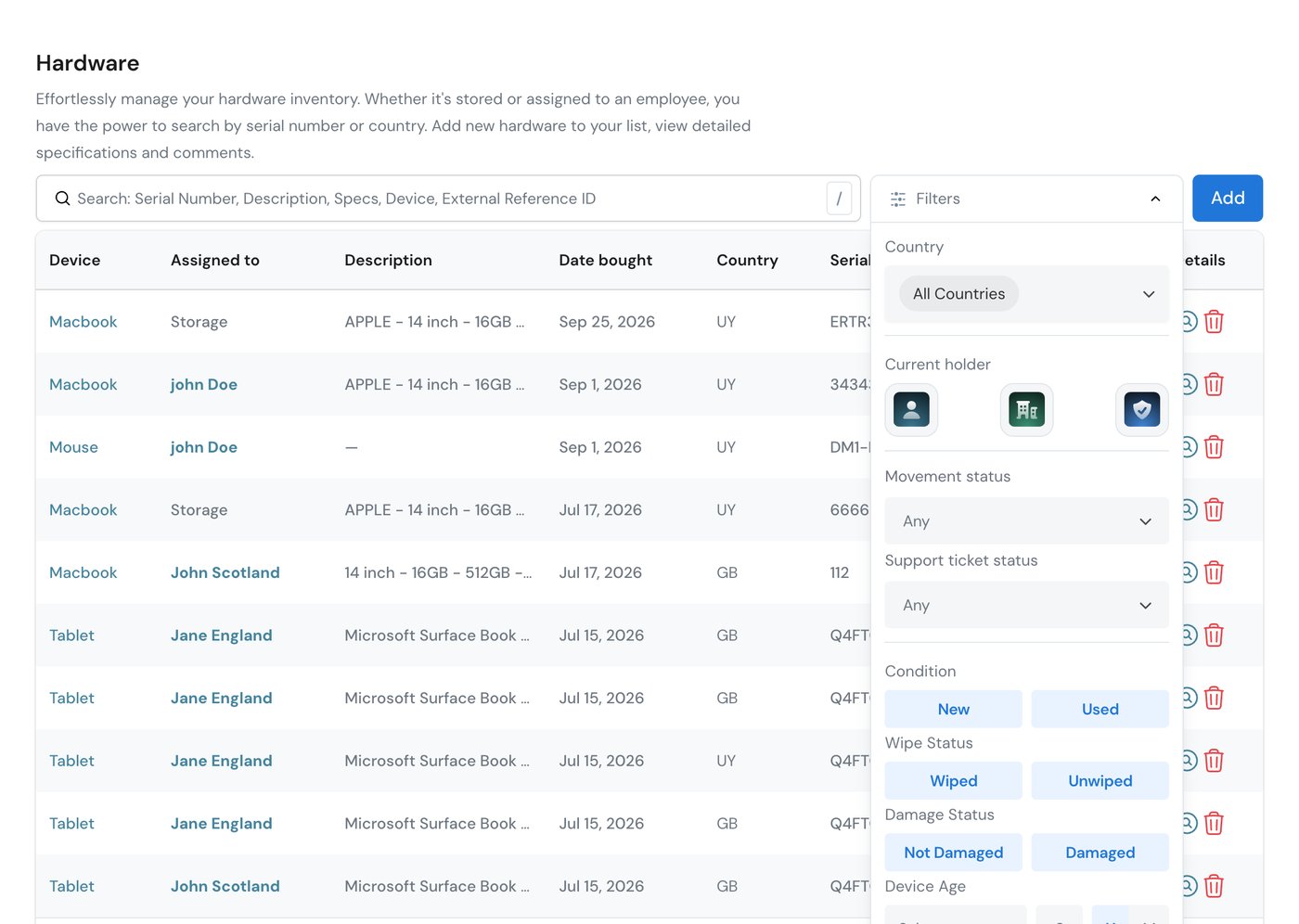Click the Assigned to column header
The image size is (1299, 924).
214,261
